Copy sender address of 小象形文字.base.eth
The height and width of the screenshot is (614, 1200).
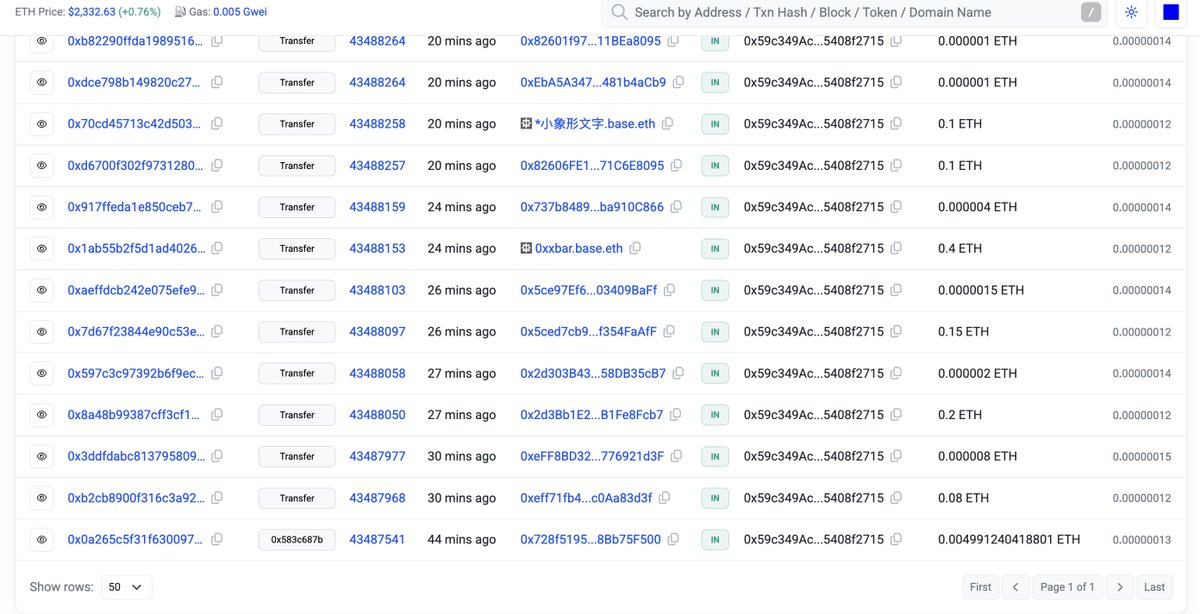[668, 124]
